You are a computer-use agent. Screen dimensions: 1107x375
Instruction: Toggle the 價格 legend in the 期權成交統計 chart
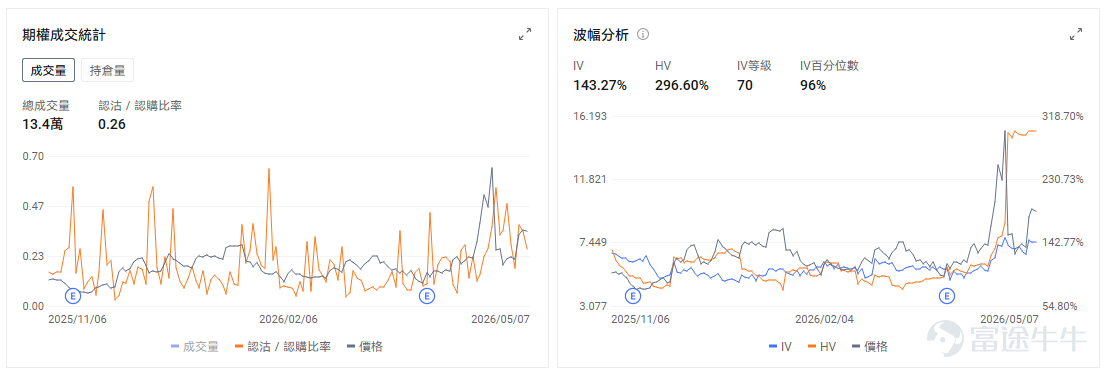coord(366,347)
